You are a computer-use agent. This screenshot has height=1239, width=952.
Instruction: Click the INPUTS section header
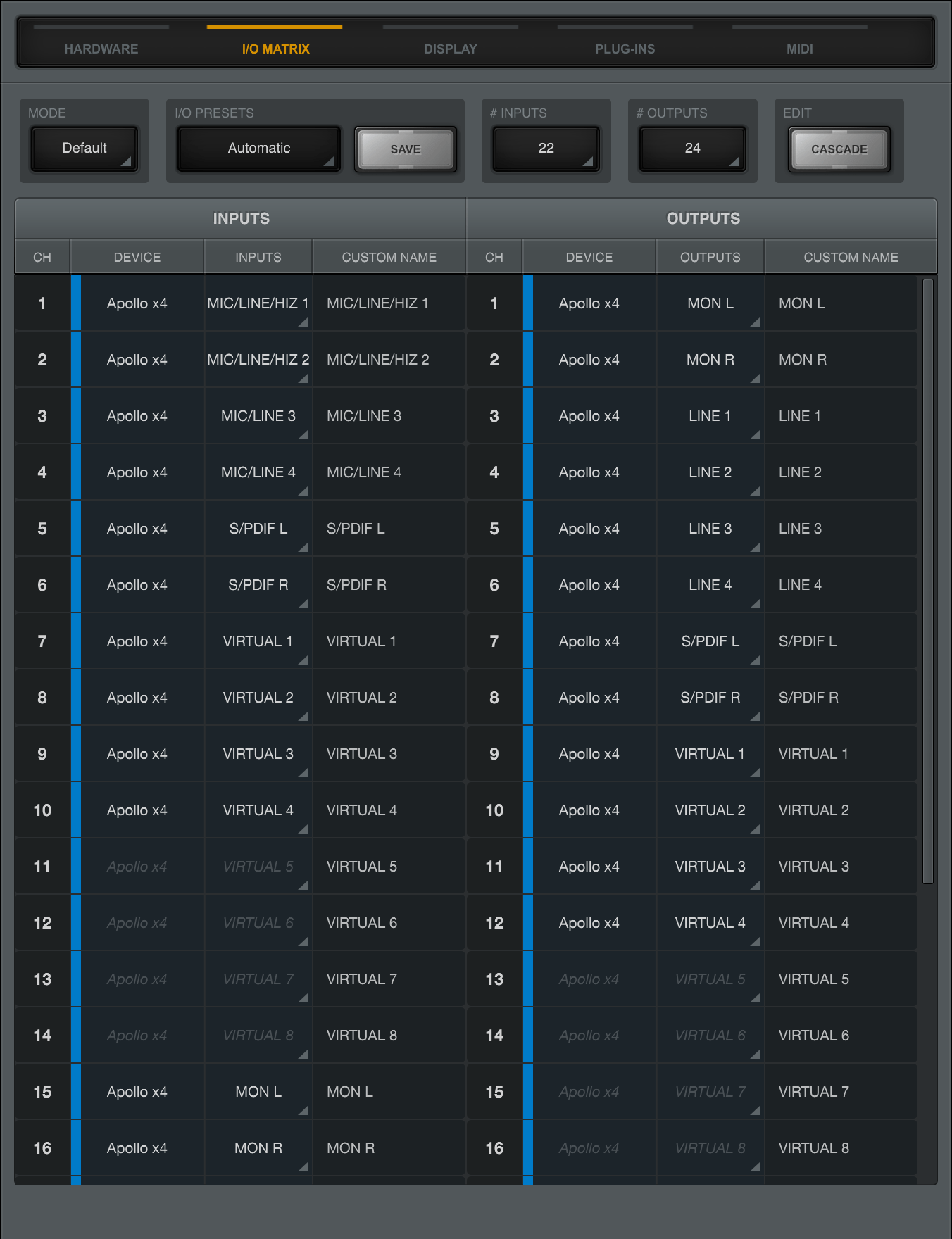point(241,218)
